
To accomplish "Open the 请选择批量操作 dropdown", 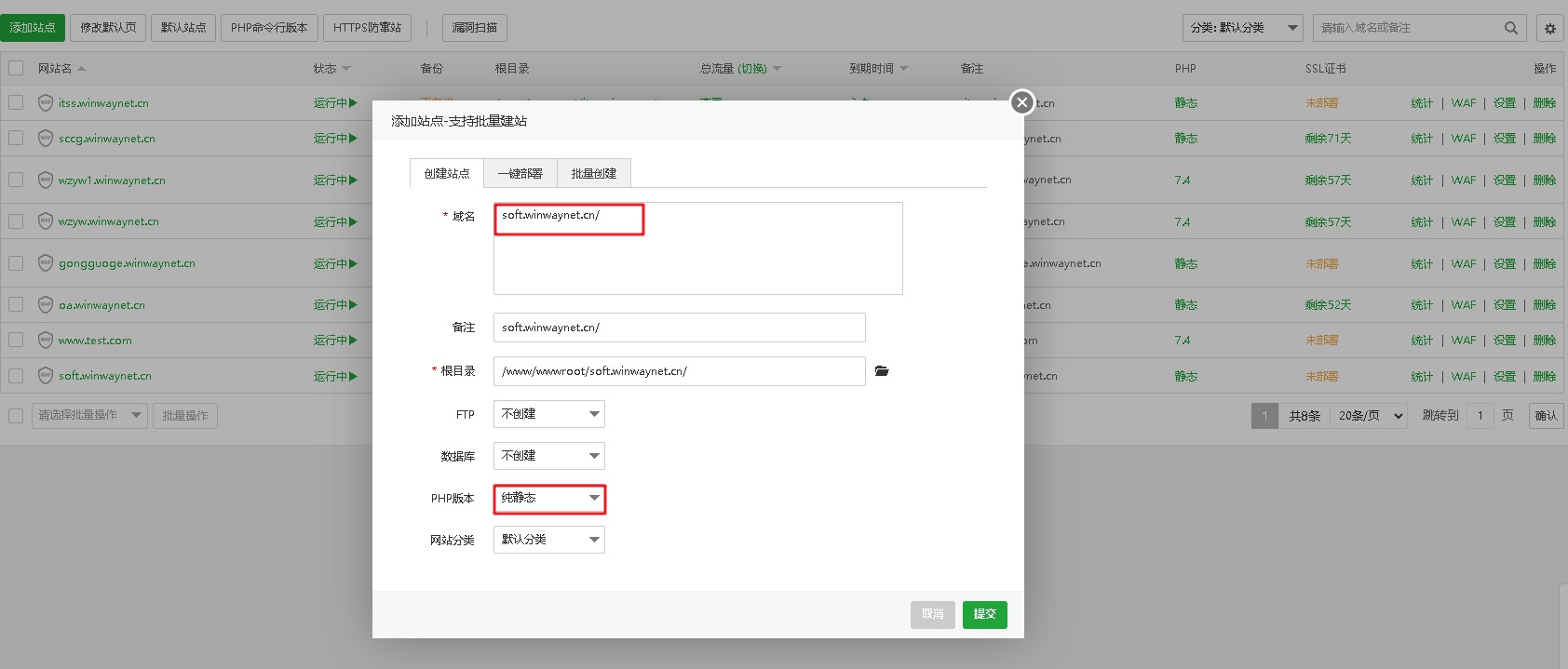I will click(89, 415).
